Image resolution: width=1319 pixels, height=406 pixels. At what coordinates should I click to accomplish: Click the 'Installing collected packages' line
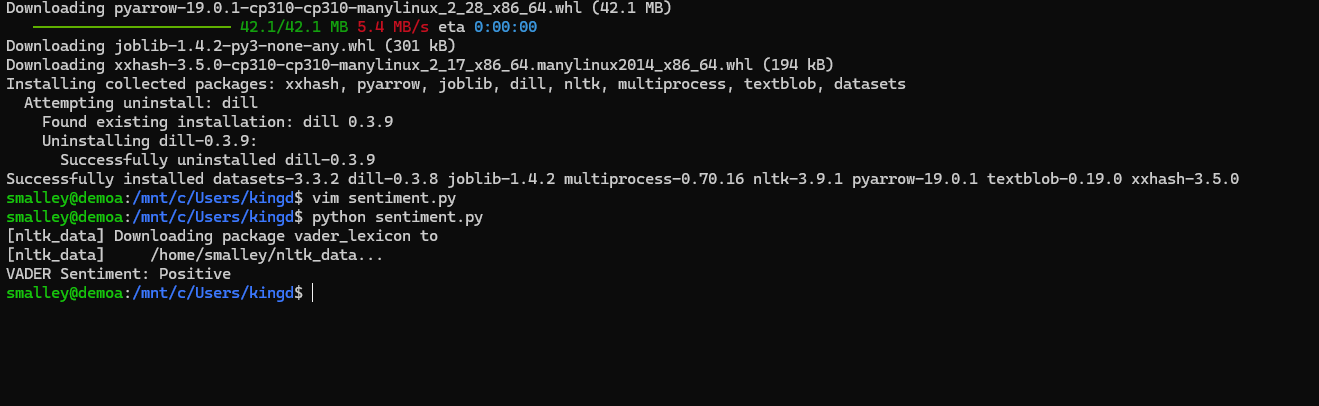456,84
